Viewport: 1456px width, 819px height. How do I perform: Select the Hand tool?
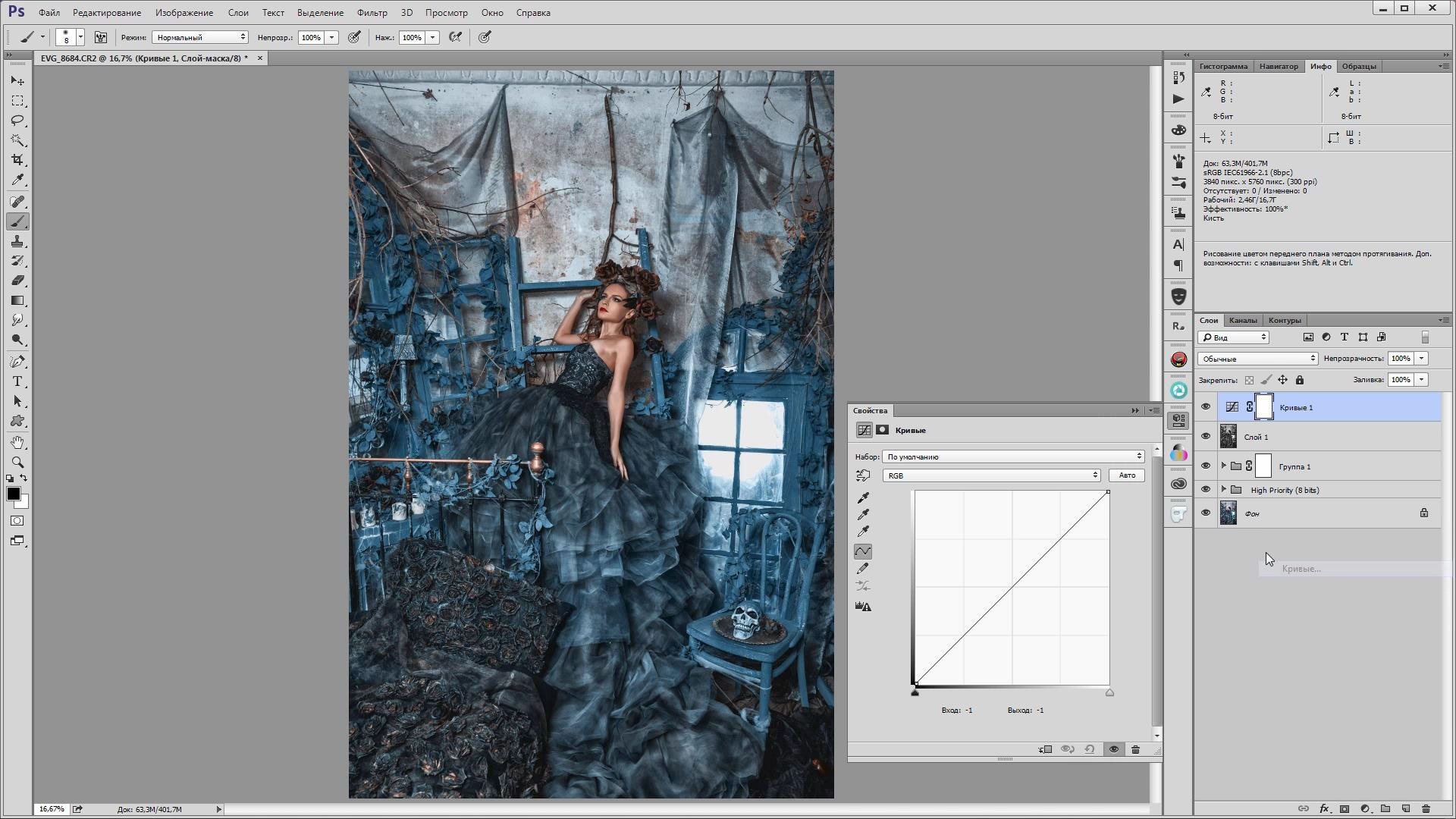tap(17, 442)
